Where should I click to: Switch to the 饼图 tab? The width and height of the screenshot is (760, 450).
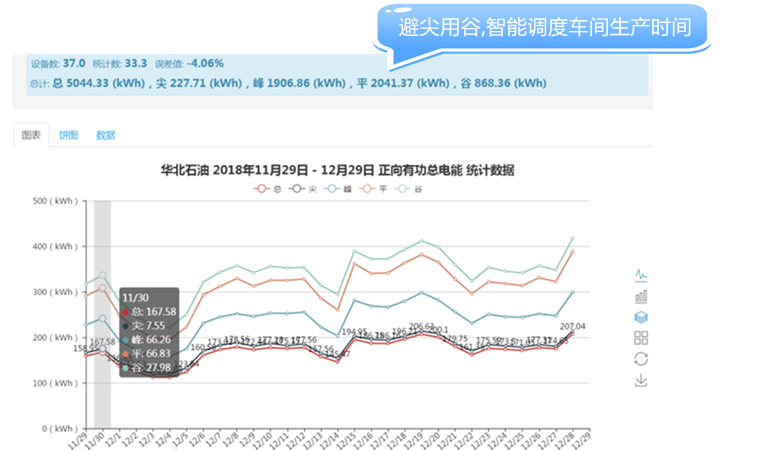point(68,134)
